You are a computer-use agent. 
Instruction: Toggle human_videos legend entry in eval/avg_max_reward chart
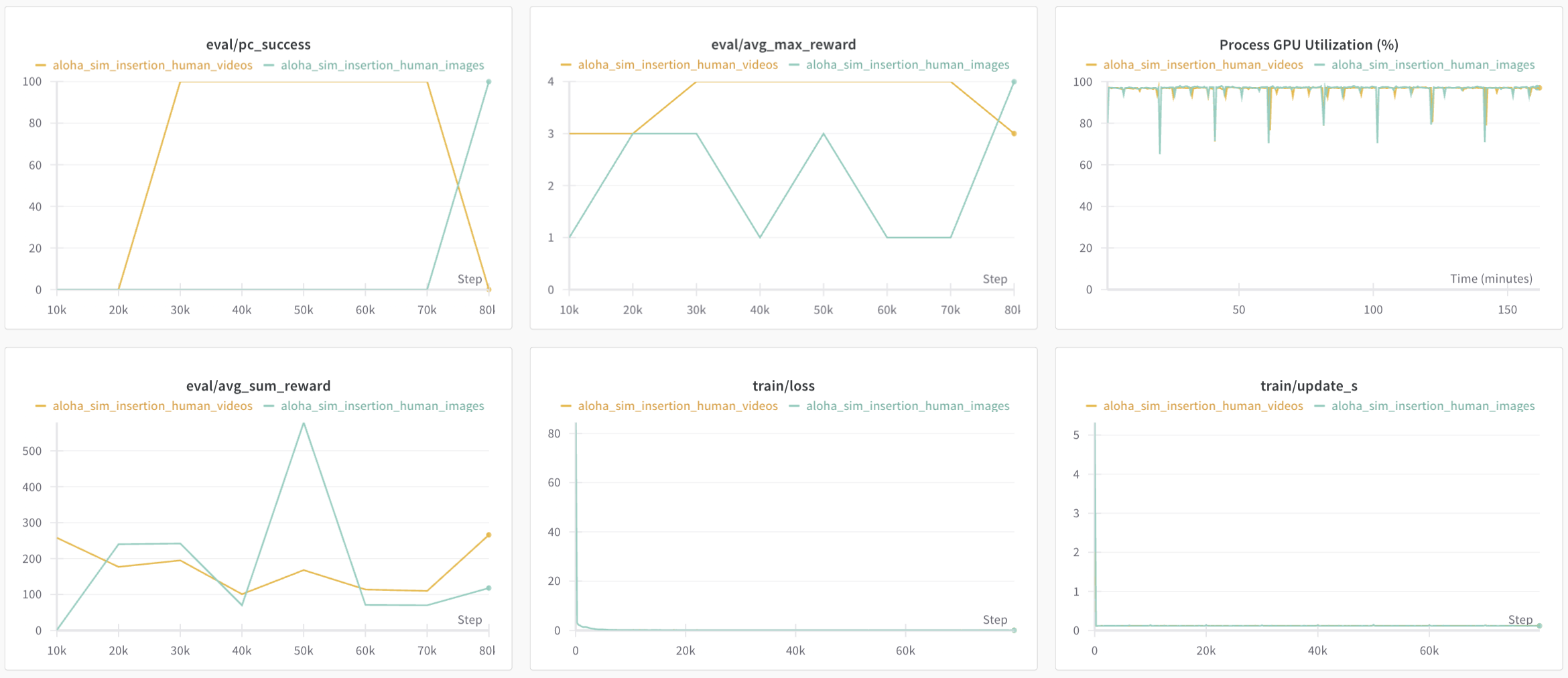(677, 65)
